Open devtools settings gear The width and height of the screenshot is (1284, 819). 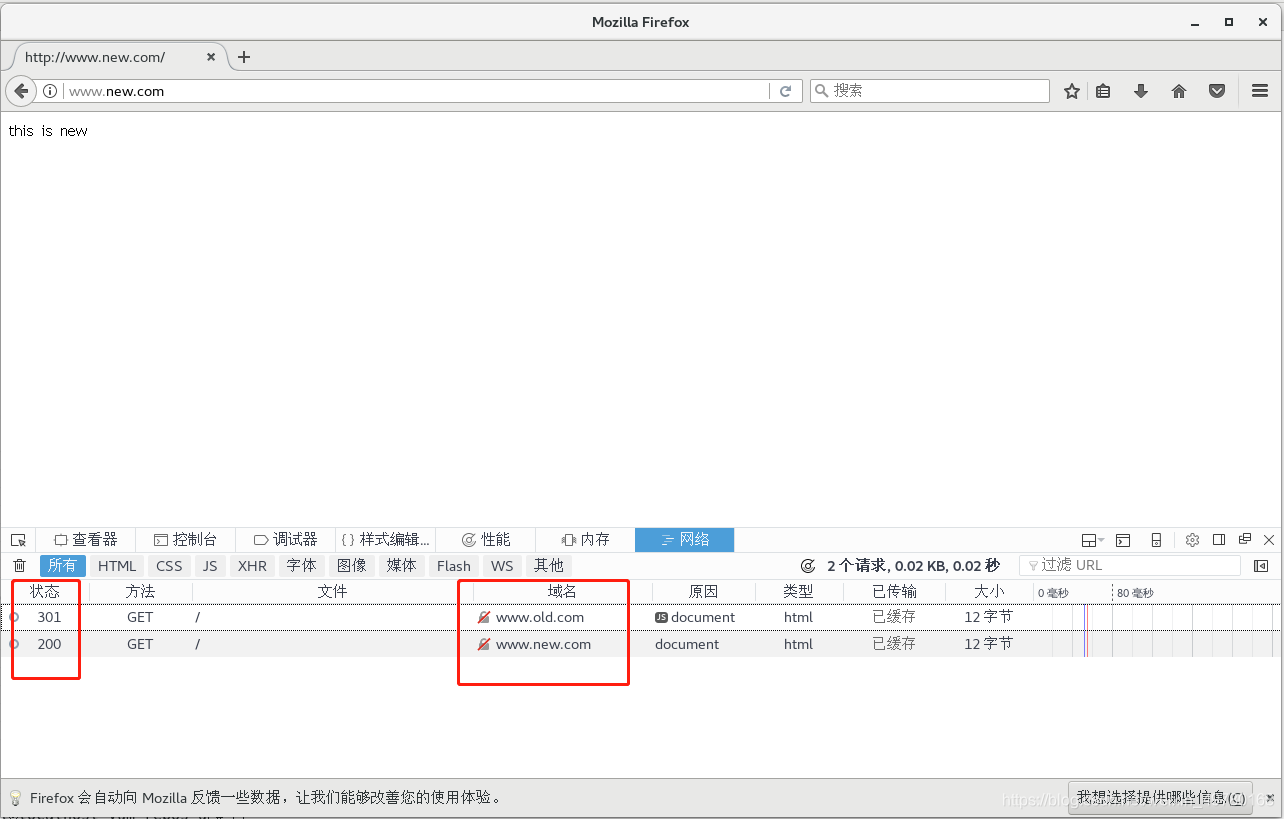[x=1192, y=540]
